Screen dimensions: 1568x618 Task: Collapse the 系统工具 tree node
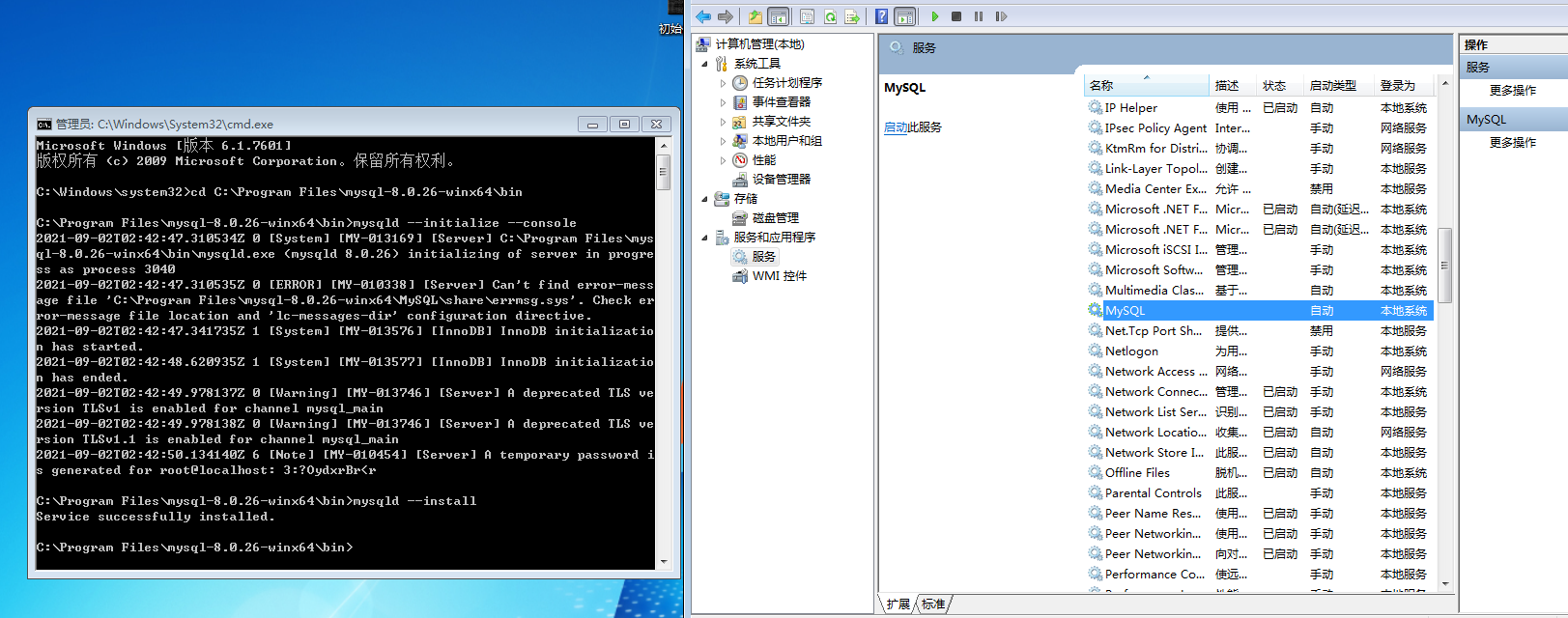(x=704, y=64)
